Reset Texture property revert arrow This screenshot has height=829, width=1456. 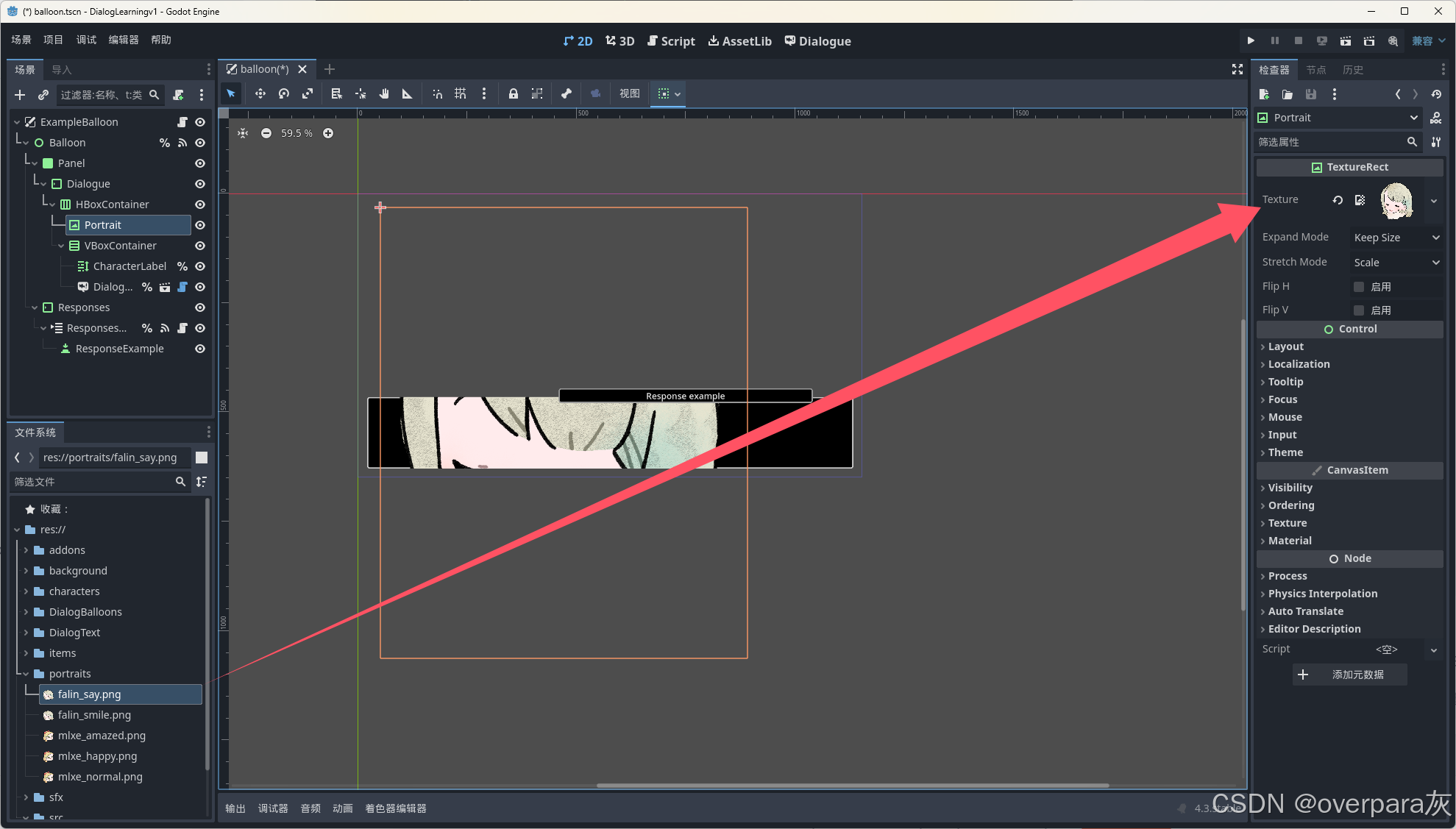pyautogui.click(x=1338, y=200)
